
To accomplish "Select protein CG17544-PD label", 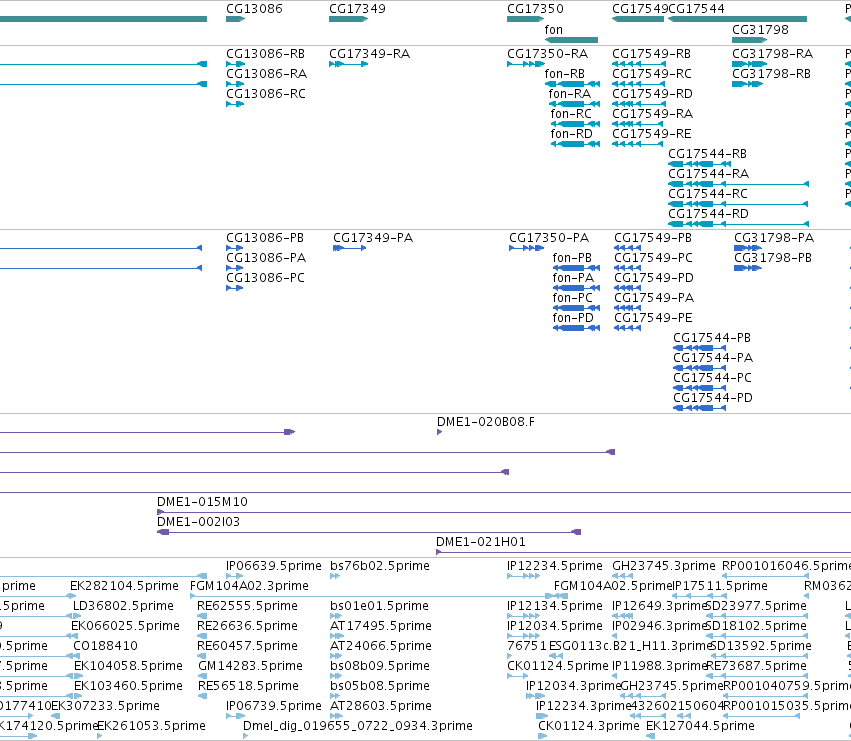I will point(713,398).
